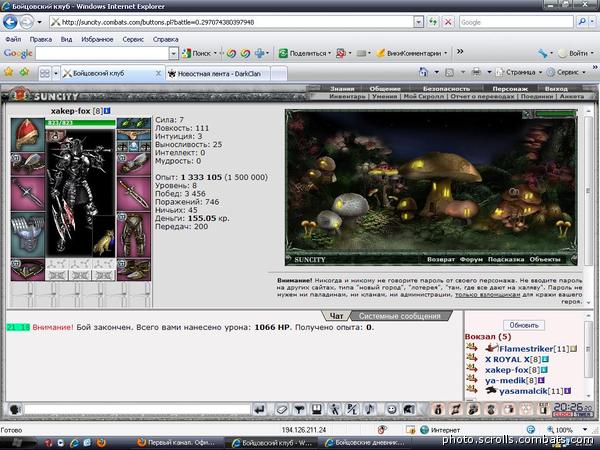Click the Выход game menu item
This screenshot has height=450, width=600.
click(556, 88)
